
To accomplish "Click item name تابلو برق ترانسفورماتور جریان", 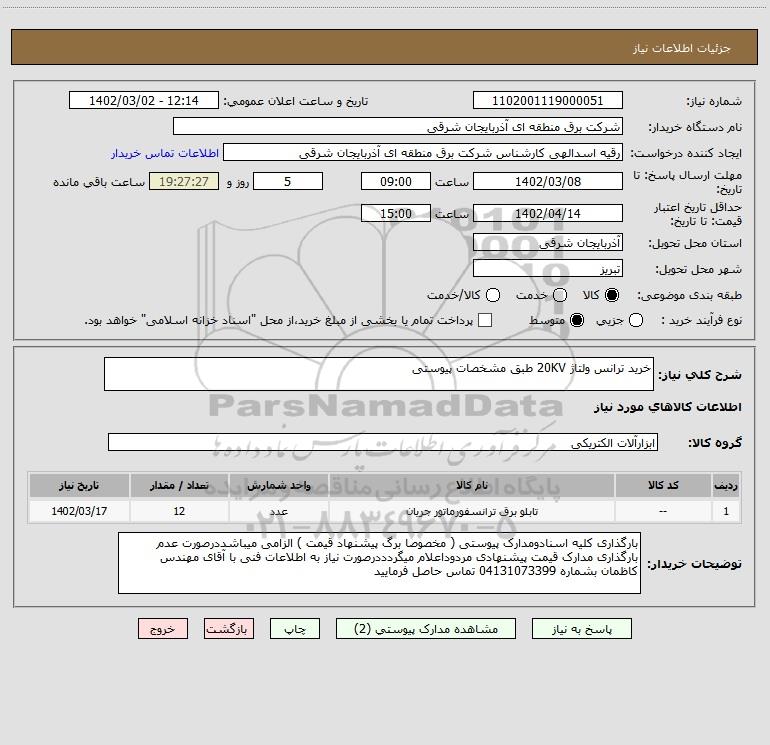I will tap(471, 511).
